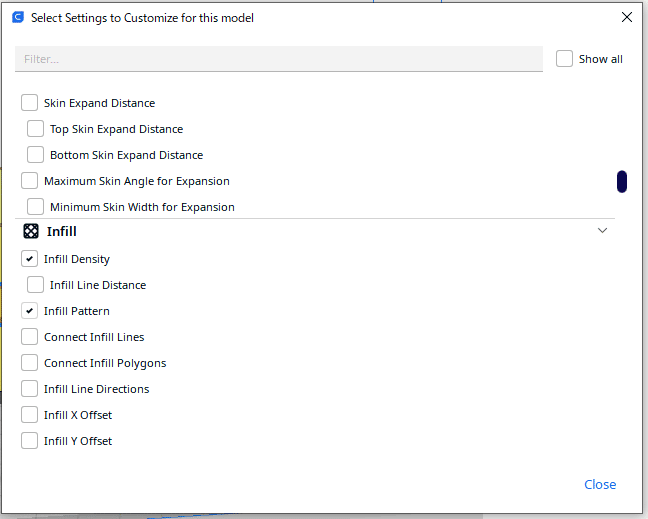Click the Close link at bottom
Image resolution: width=648 pixels, height=519 pixels.
pos(600,484)
